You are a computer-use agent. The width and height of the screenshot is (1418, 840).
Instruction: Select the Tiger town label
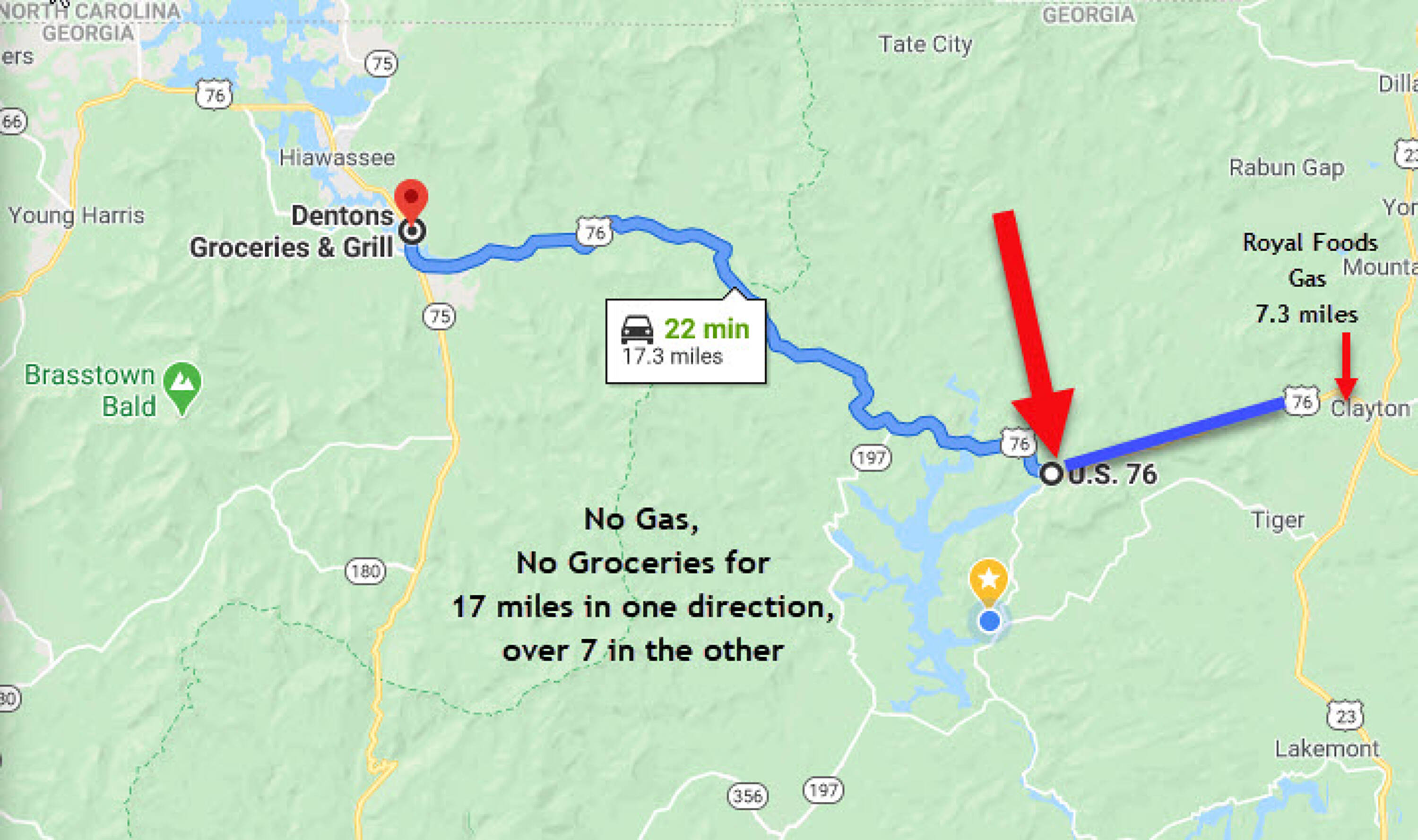[1278, 520]
